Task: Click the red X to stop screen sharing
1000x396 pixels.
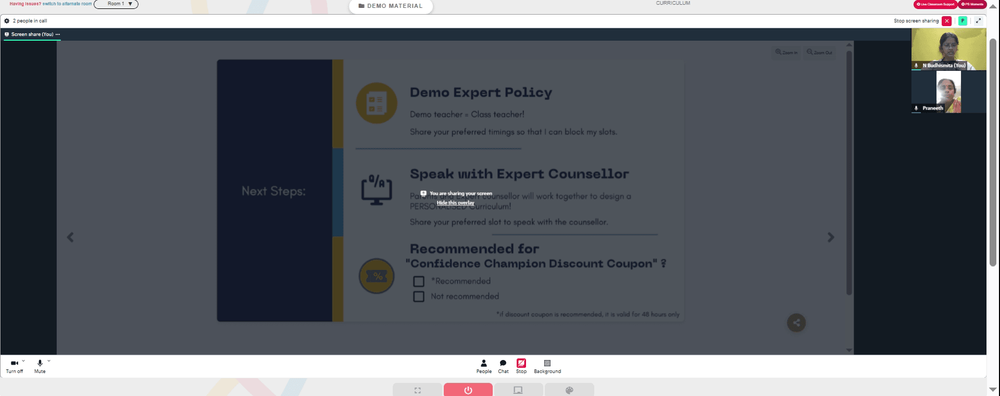Action: [946, 21]
